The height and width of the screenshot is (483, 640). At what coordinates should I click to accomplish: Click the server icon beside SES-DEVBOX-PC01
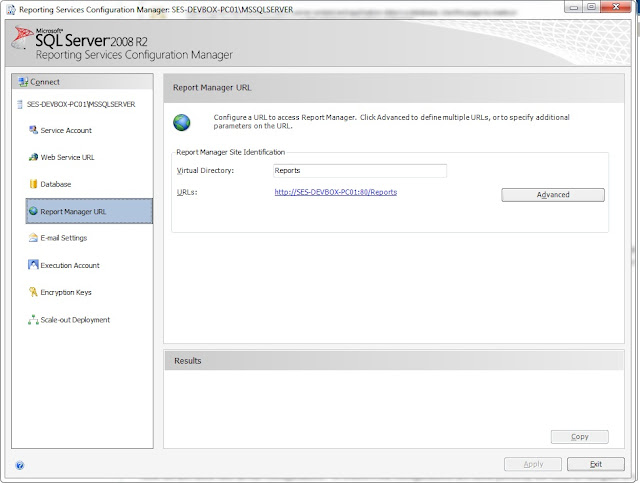20,105
